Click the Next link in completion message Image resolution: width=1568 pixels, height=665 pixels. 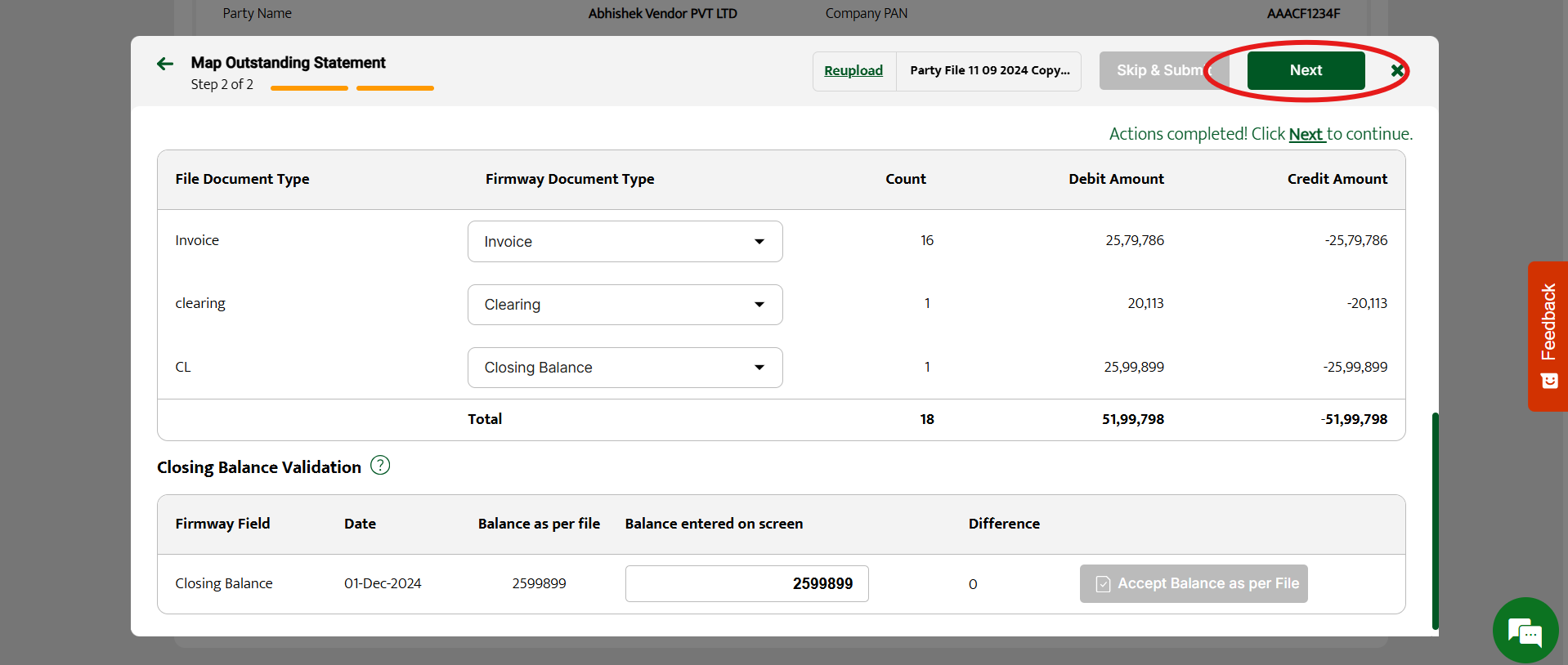point(1306,135)
